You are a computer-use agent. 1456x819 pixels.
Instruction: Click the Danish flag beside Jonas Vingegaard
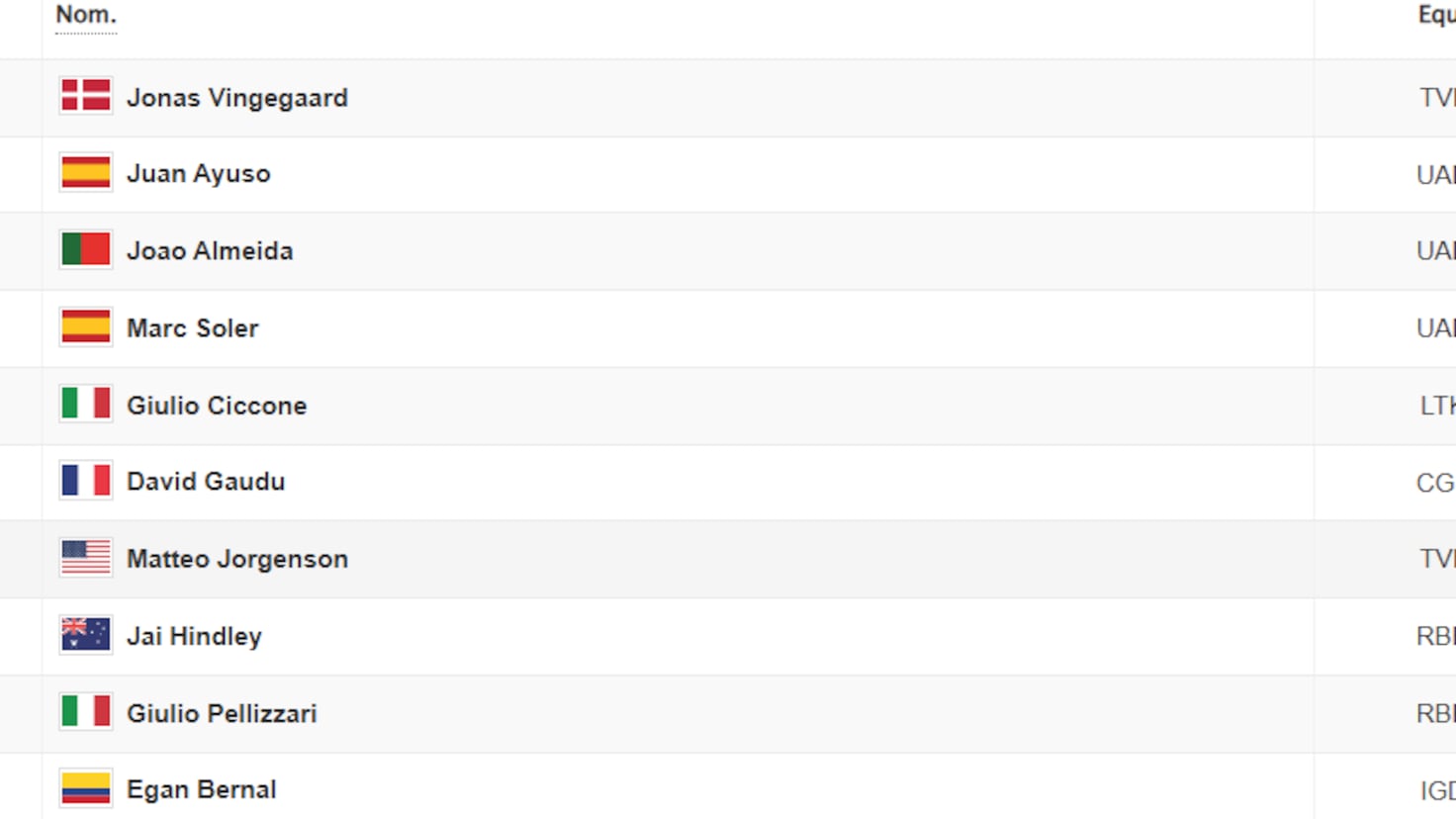(85, 96)
